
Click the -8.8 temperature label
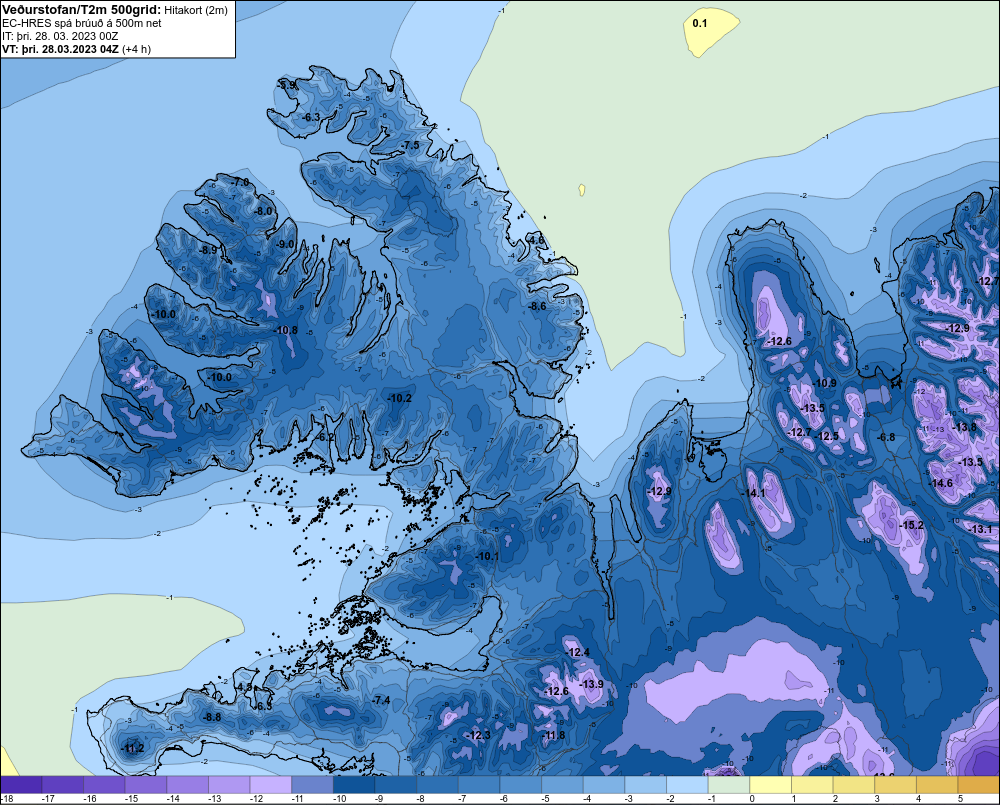212,718
